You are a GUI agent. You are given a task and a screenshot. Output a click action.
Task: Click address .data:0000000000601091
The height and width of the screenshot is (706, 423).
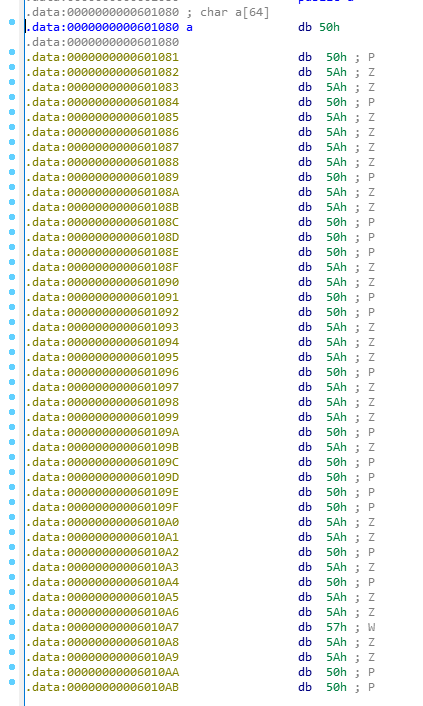[102, 297]
